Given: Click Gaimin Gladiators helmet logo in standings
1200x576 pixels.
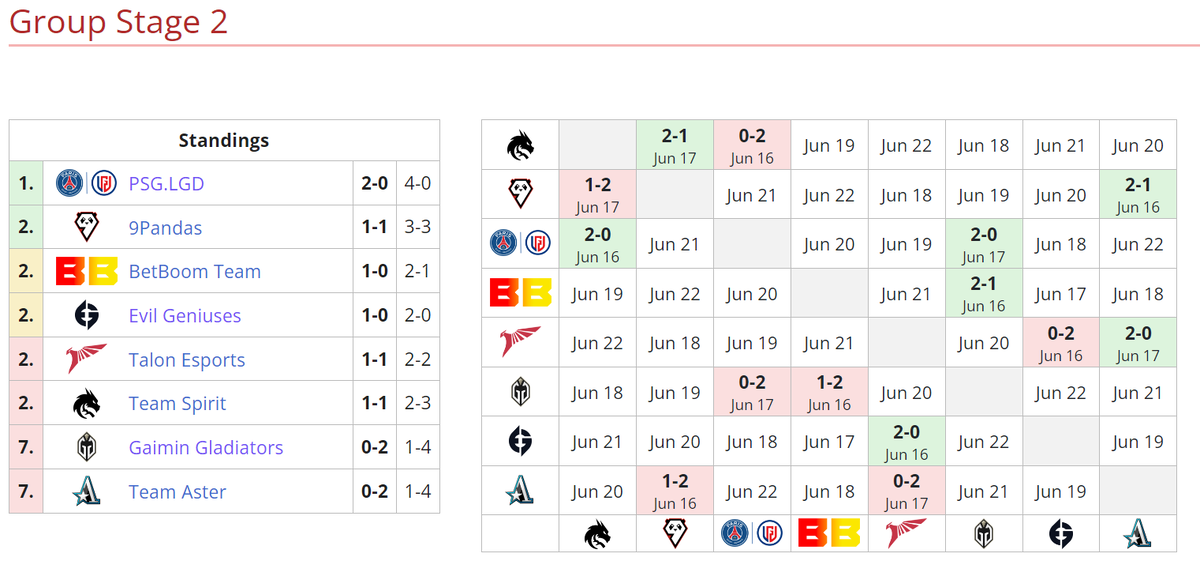Looking at the screenshot, I should pos(87,448).
